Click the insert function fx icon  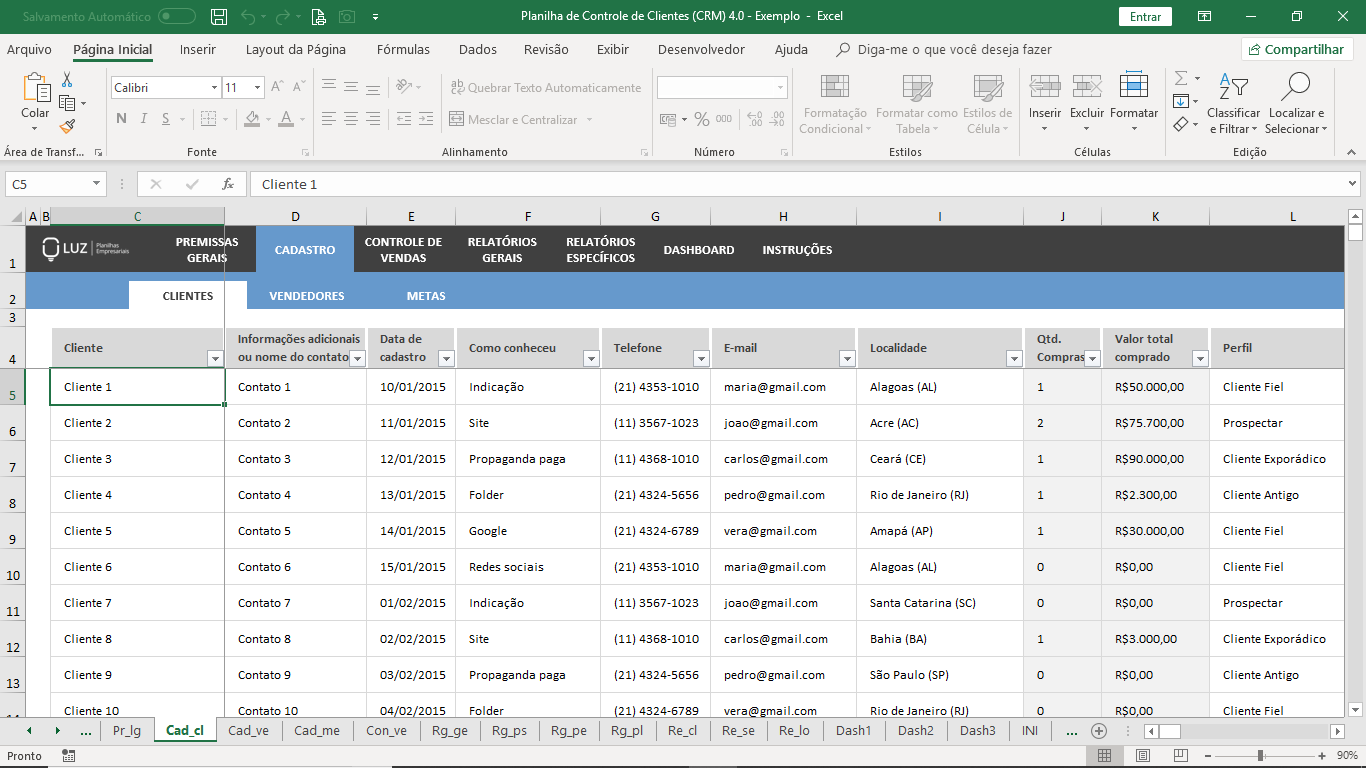tap(228, 184)
